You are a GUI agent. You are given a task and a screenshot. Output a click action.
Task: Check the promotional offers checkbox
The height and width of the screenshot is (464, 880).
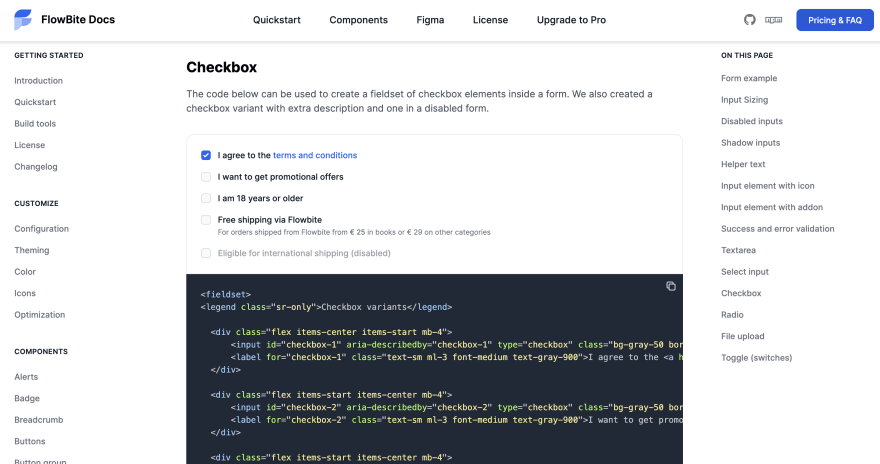[x=206, y=177]
